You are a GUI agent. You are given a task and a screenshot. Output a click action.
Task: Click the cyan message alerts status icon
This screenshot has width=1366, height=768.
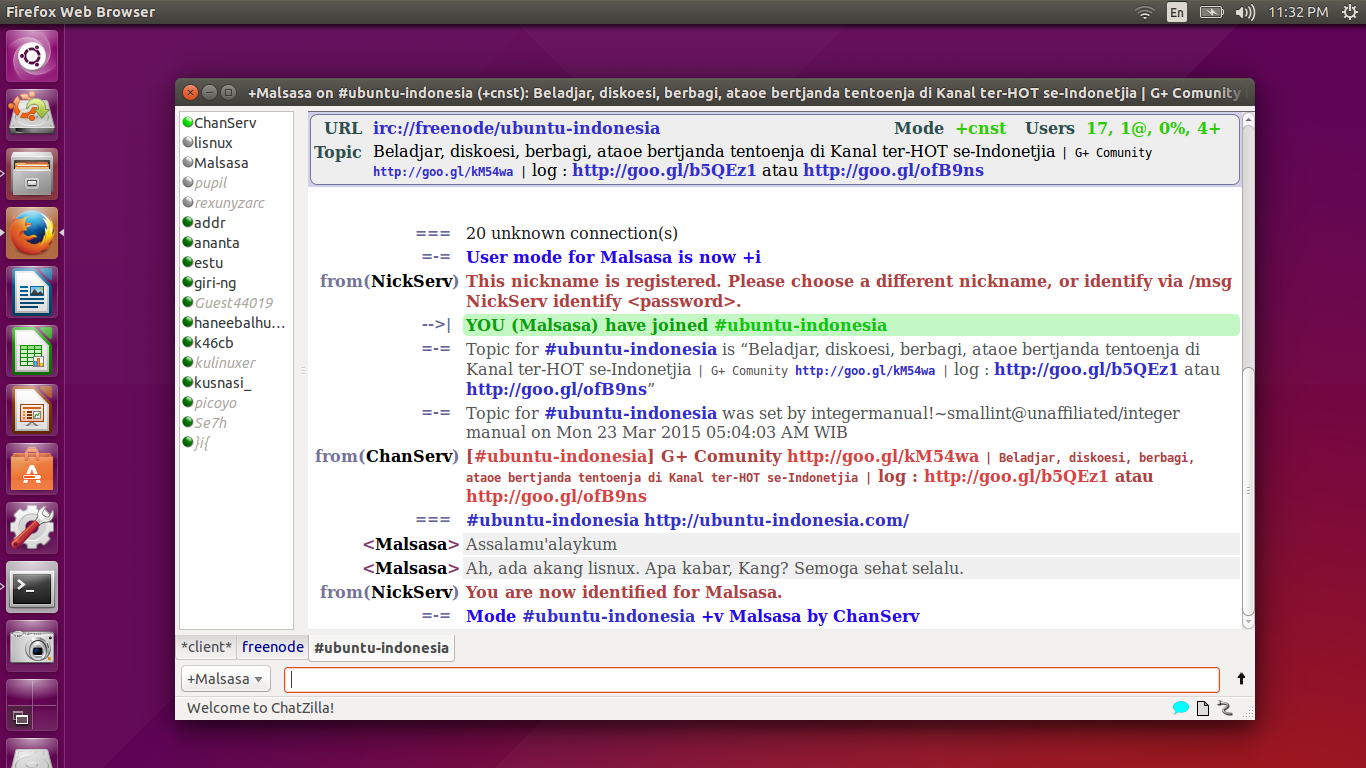coord(1181,708)
